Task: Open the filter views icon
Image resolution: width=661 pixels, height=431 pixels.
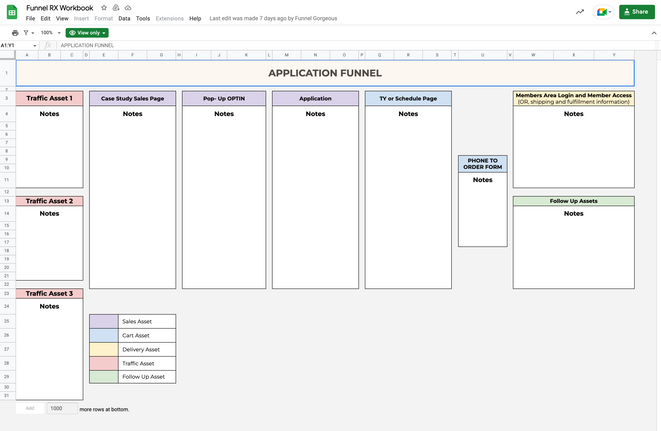Action: 28,33
